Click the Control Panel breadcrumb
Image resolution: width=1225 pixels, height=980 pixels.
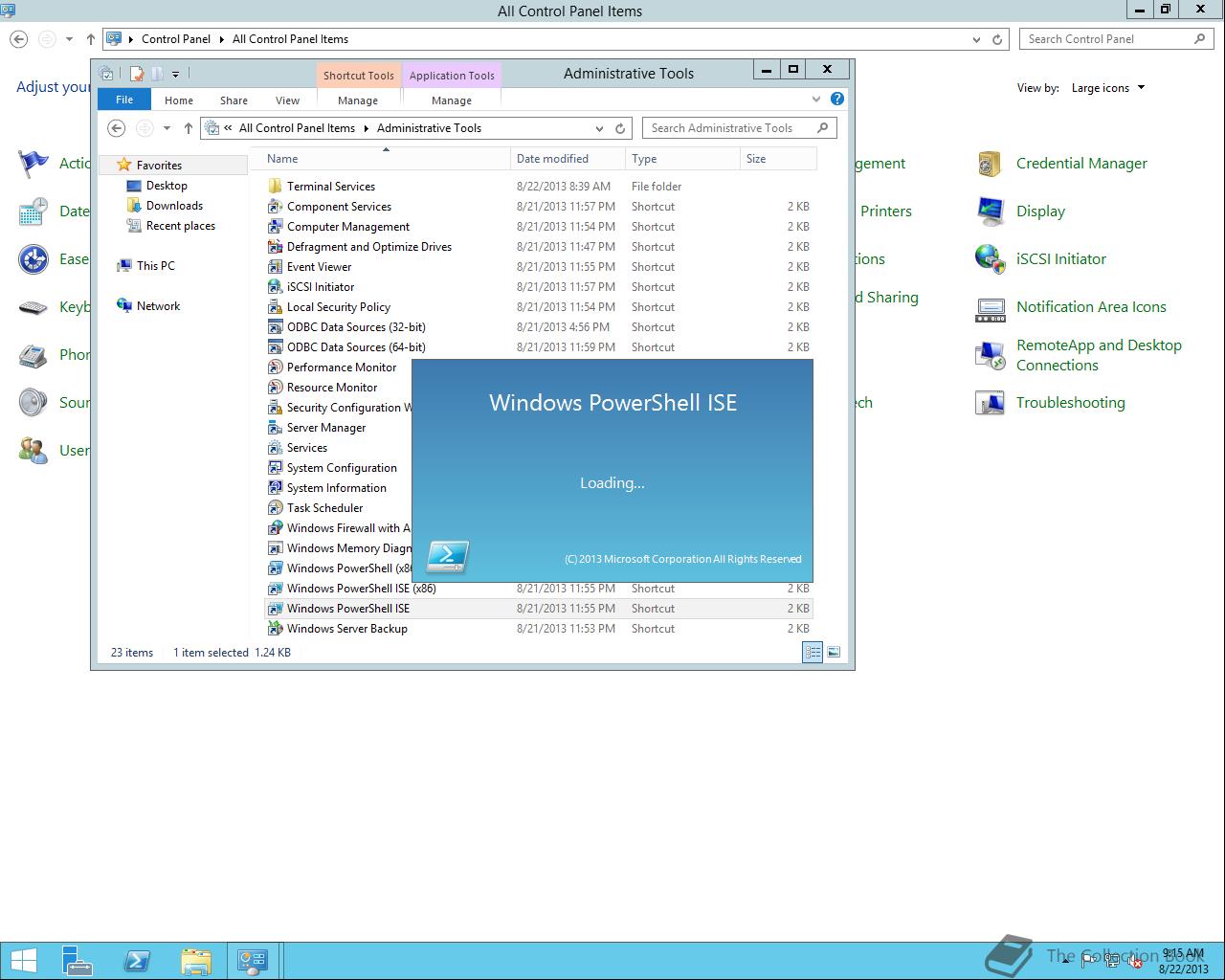(176, 39)
